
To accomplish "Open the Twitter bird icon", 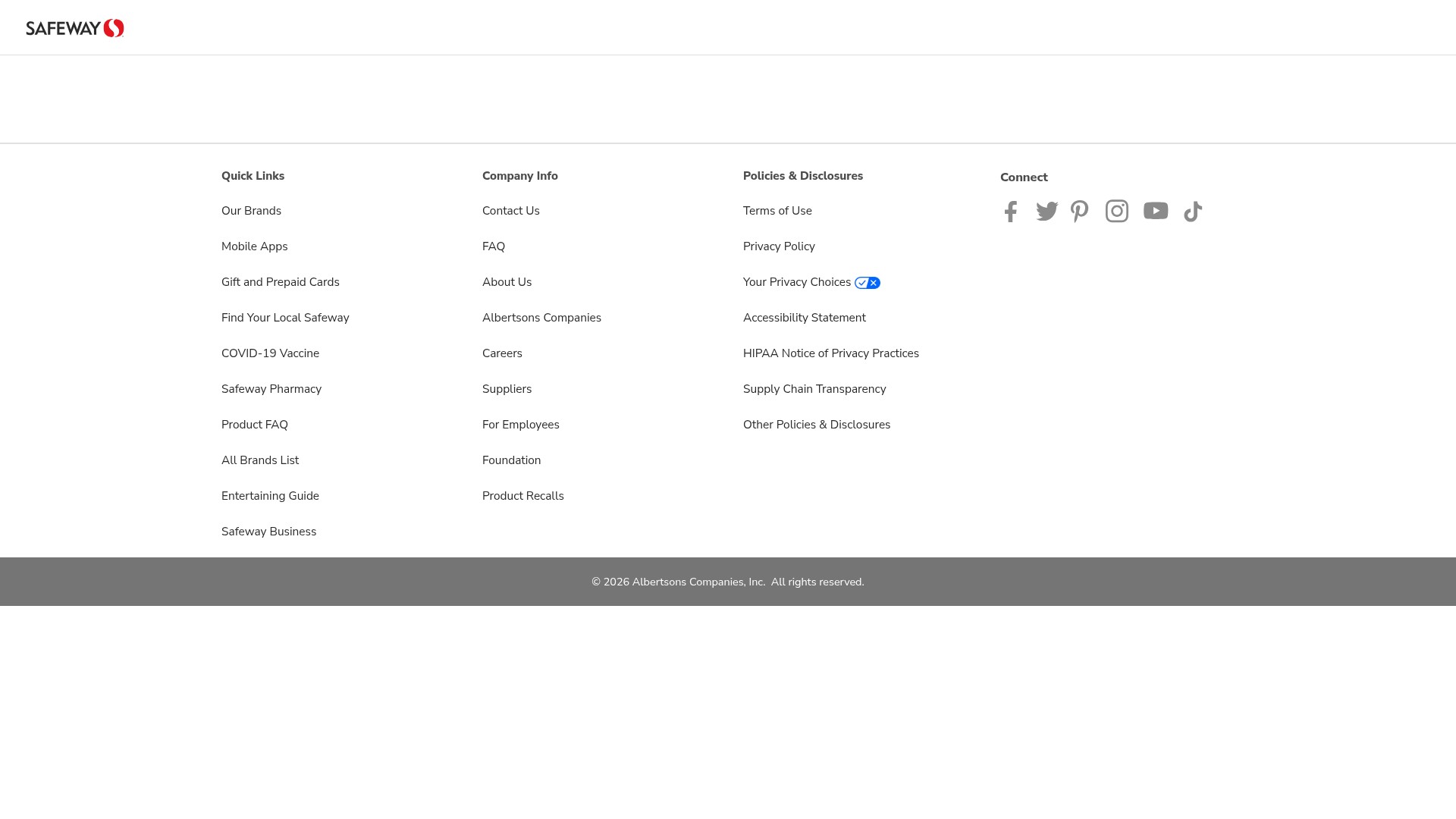I will pos(1047,212).
